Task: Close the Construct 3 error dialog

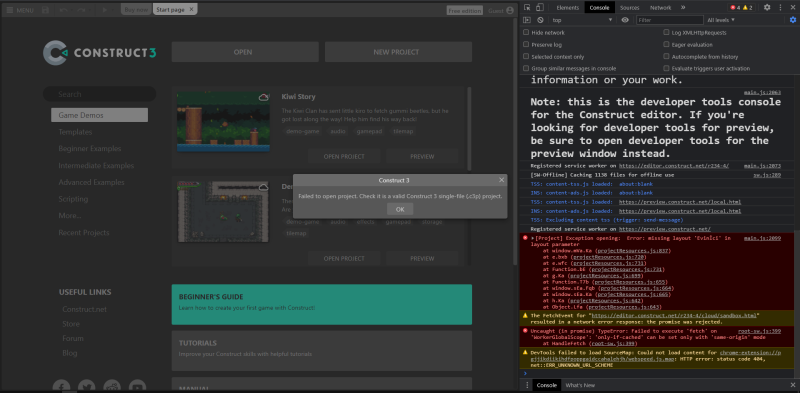Action: pos(502,180)
